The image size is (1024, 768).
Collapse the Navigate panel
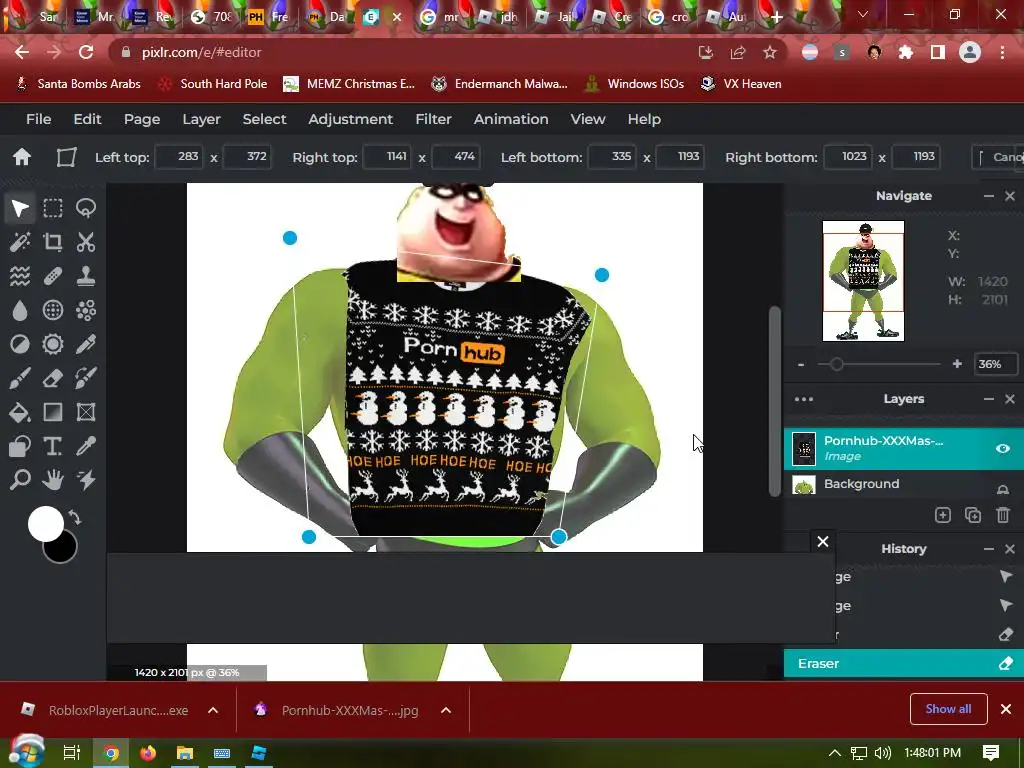tap(989, 196)
